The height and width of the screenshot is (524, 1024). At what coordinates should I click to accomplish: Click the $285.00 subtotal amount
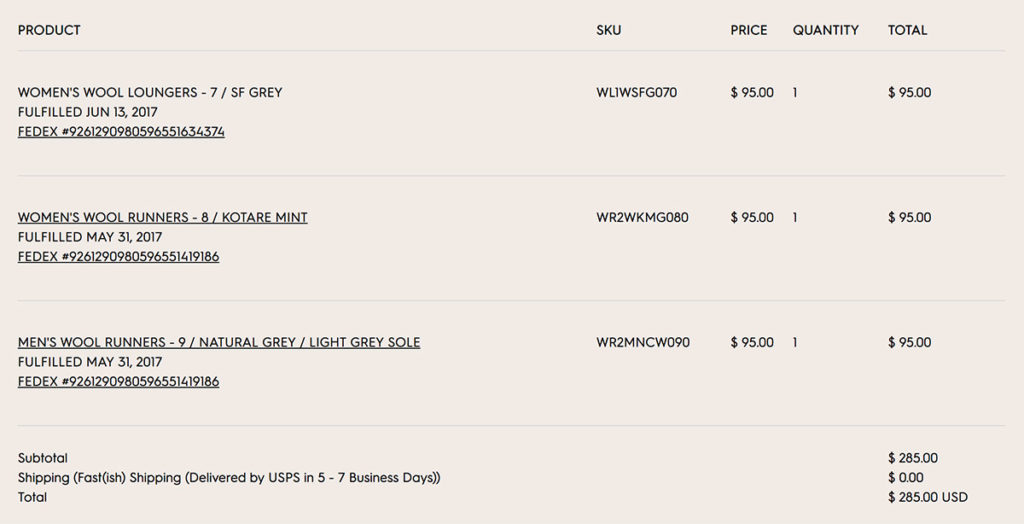(x=913, y=458)
